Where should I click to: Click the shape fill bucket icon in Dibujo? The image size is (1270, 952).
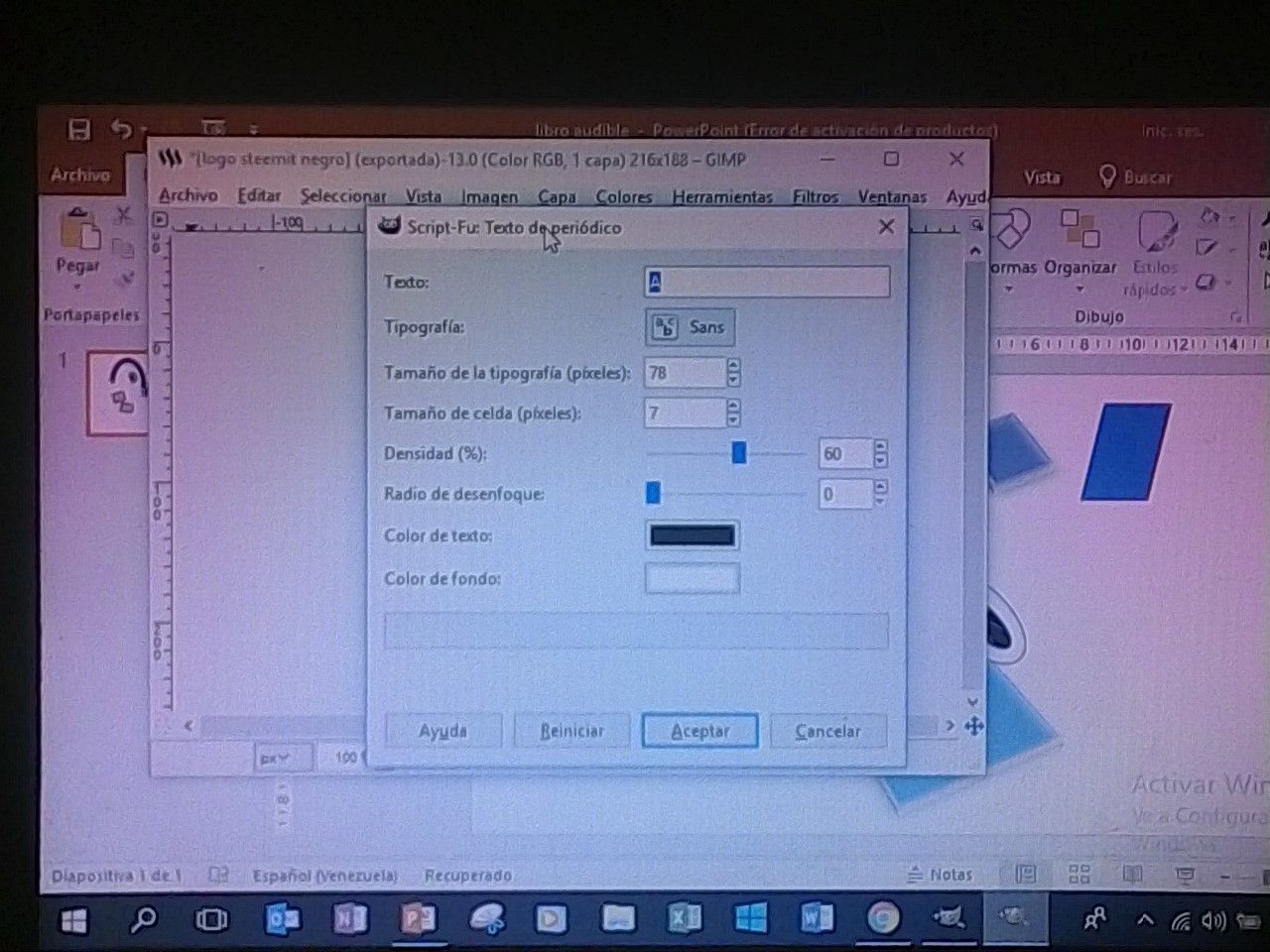pyautogui.click(x=1208, y=216)
